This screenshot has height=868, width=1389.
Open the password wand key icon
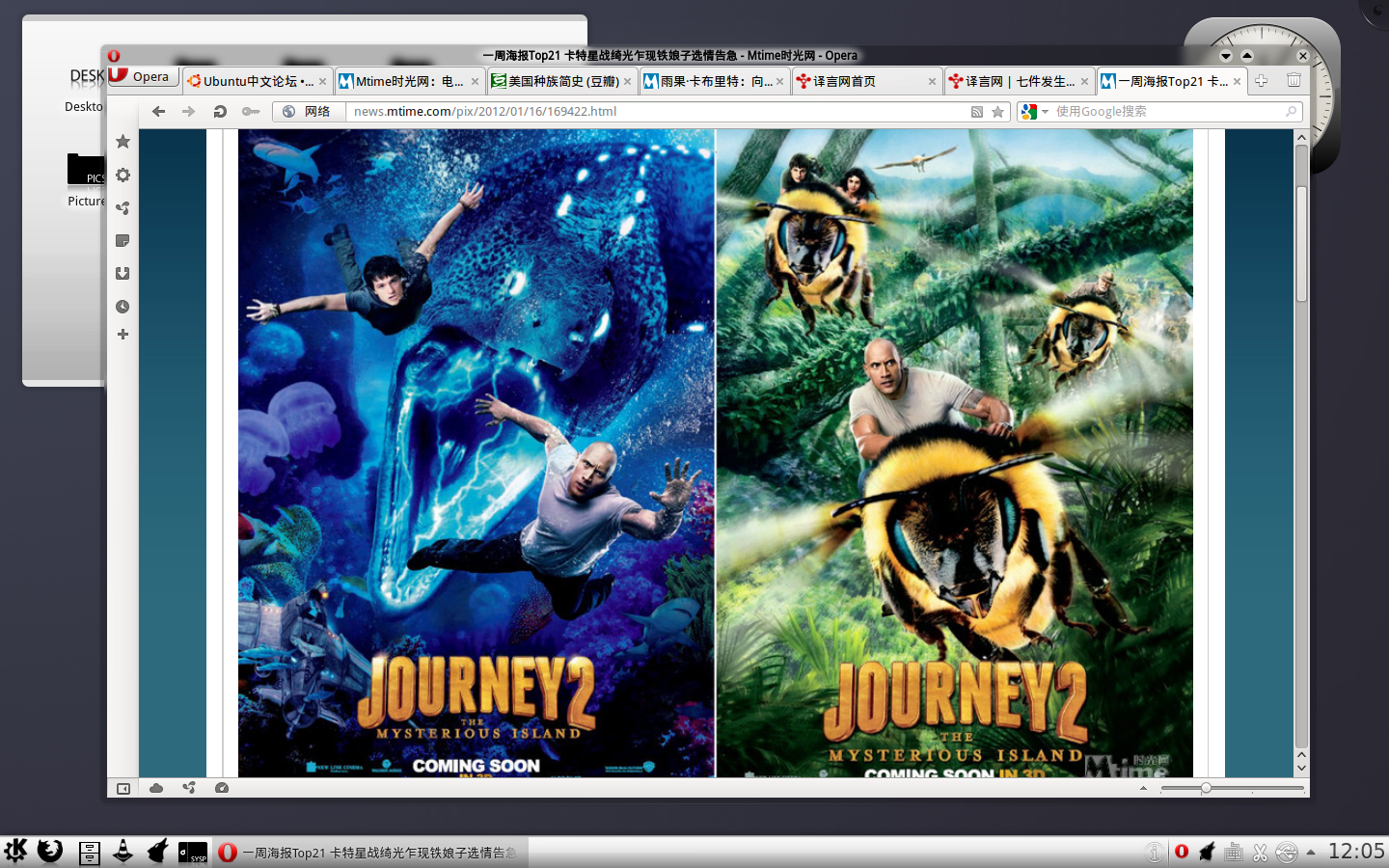click(251, 112)
